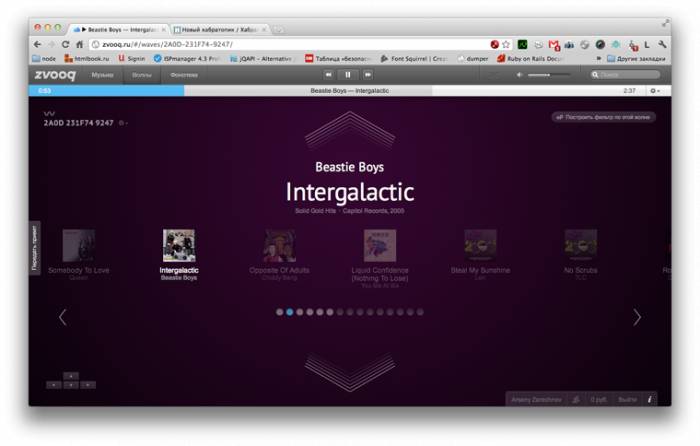Show next tracks using right carousel arrow
Viewport: 700px width, 446px height.
637,317
